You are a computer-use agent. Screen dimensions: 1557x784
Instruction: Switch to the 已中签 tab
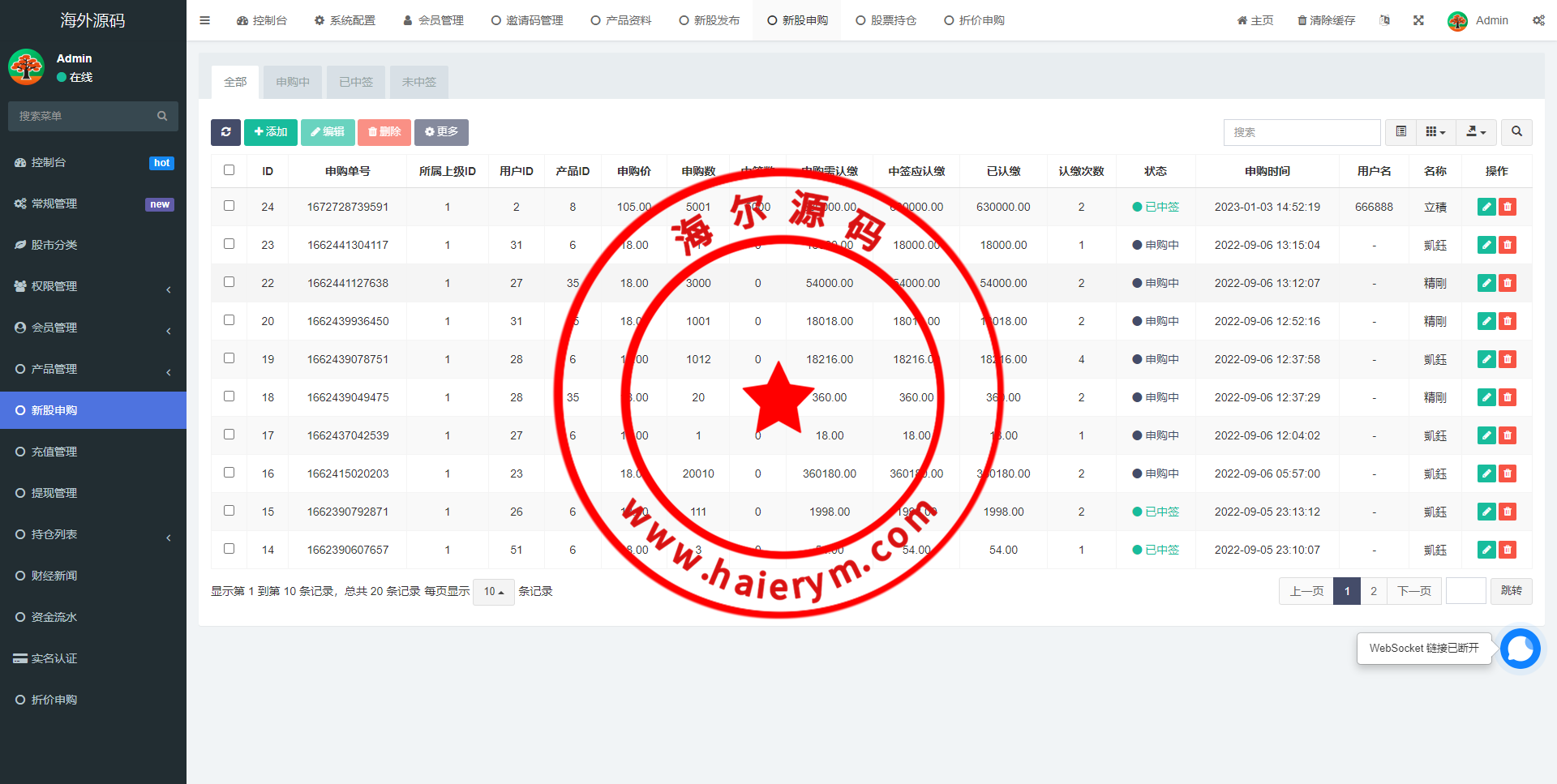356,82
